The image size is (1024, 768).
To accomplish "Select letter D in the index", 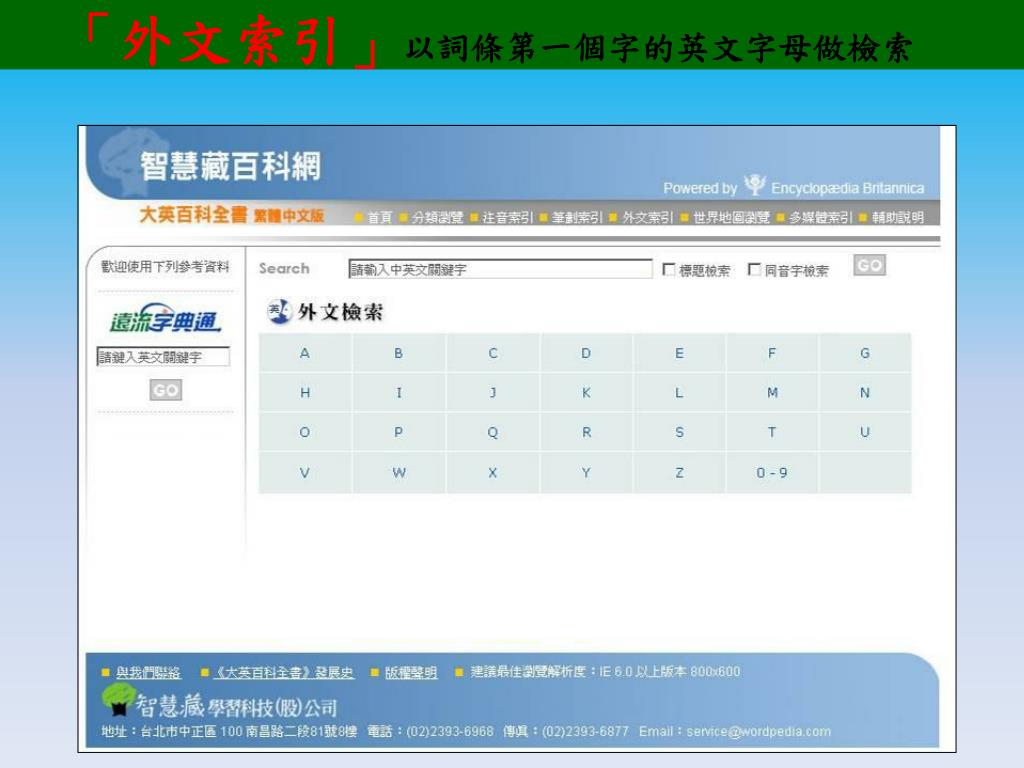I will coord(586,353).
